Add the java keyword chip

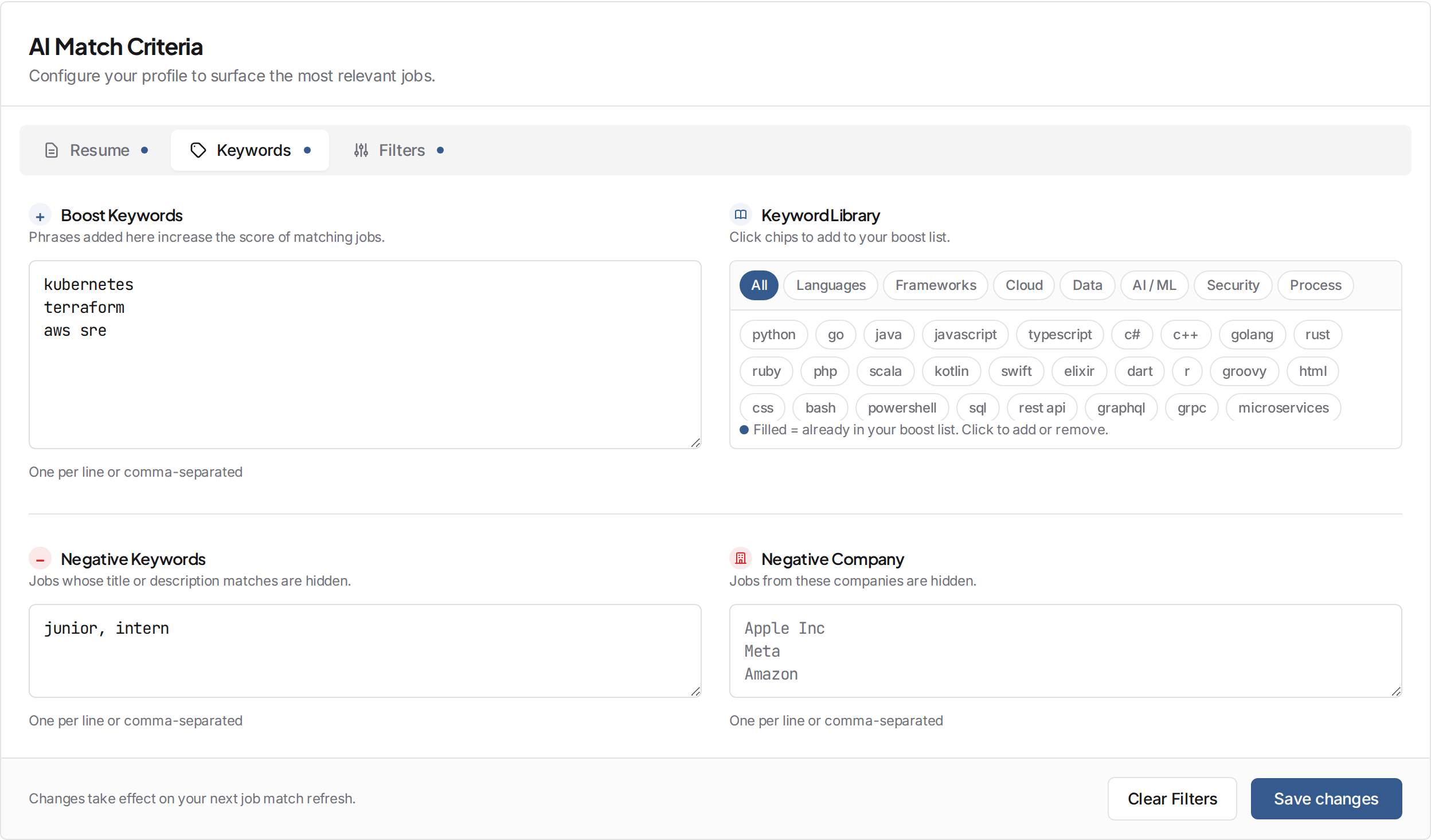click(x=889, y=335)
